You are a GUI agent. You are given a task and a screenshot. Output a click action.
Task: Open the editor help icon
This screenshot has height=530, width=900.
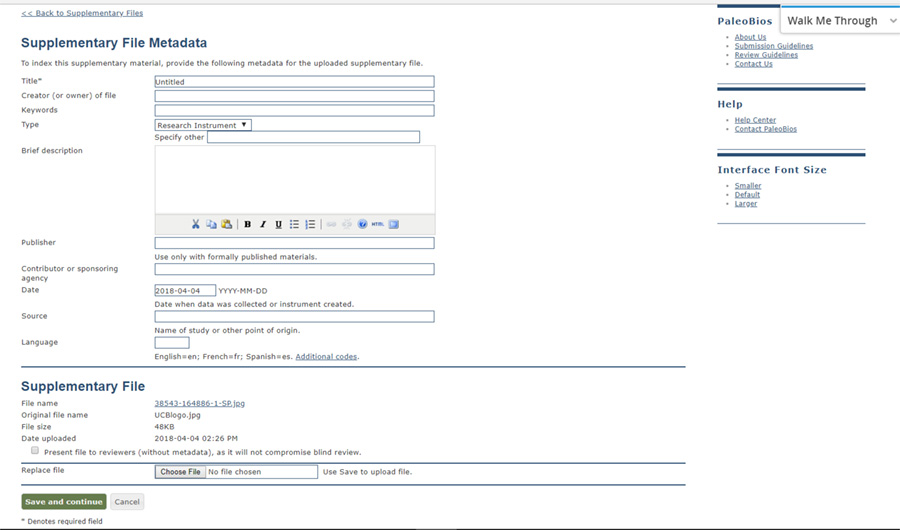pos(362,224)
